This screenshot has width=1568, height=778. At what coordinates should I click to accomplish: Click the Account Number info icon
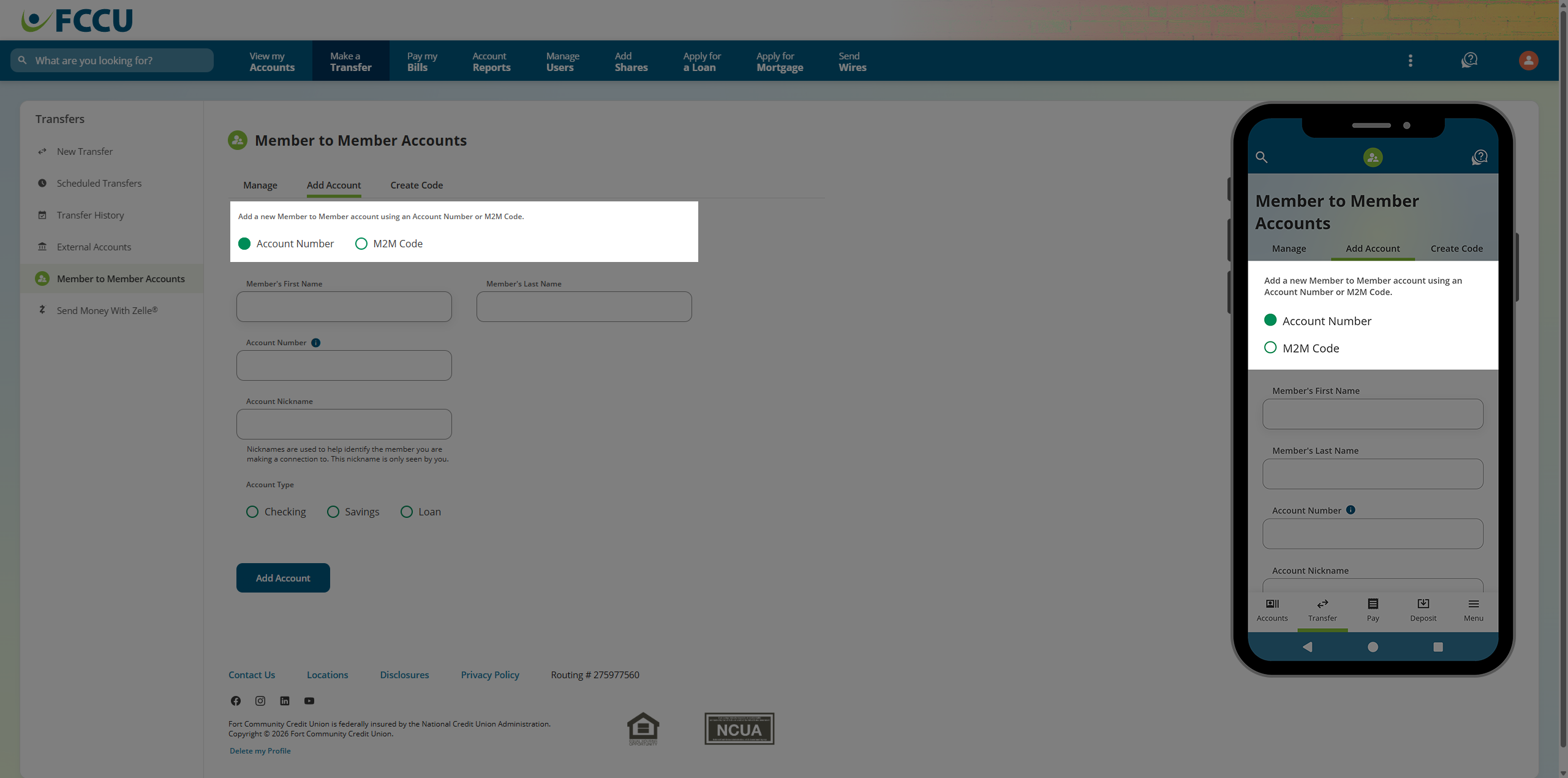click(316, 343)
